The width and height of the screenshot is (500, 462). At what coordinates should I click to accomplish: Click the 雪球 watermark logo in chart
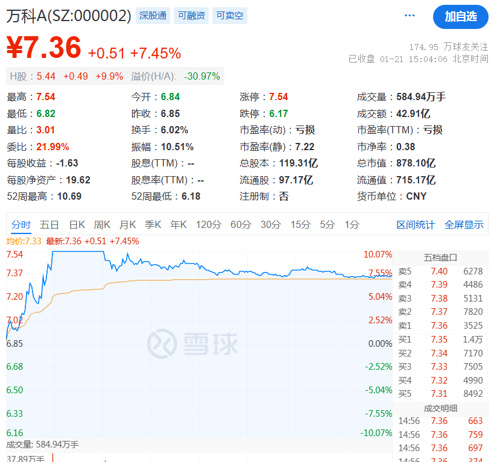coord(192,343)
